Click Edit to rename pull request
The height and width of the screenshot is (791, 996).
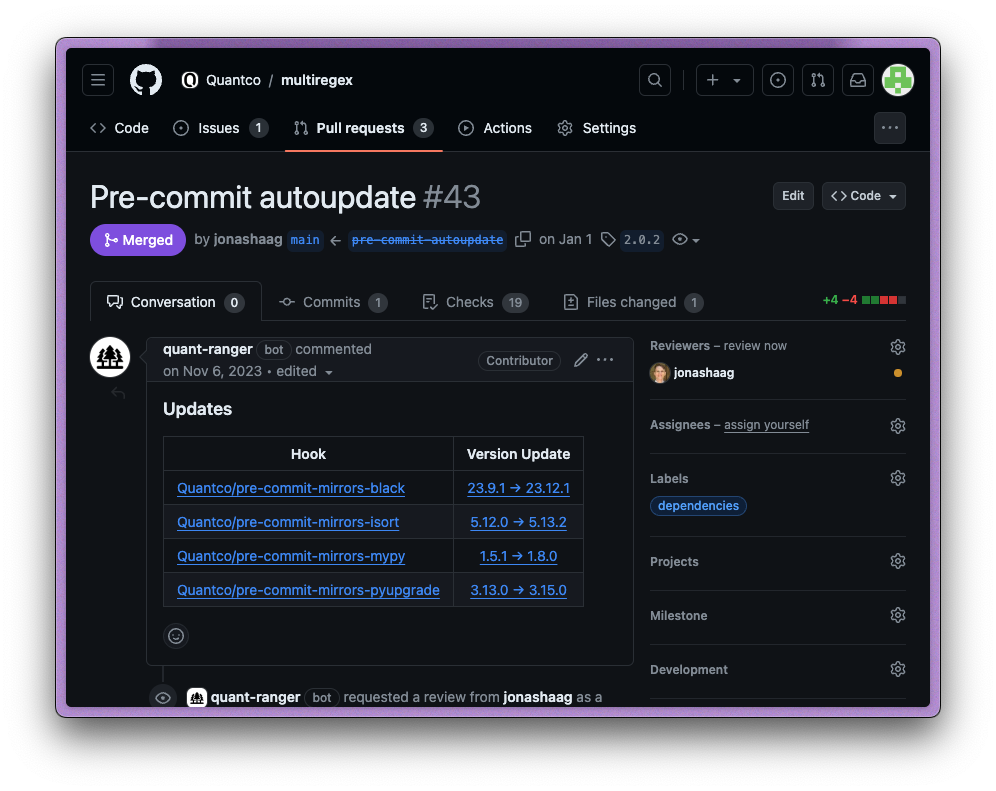[793, 196]
